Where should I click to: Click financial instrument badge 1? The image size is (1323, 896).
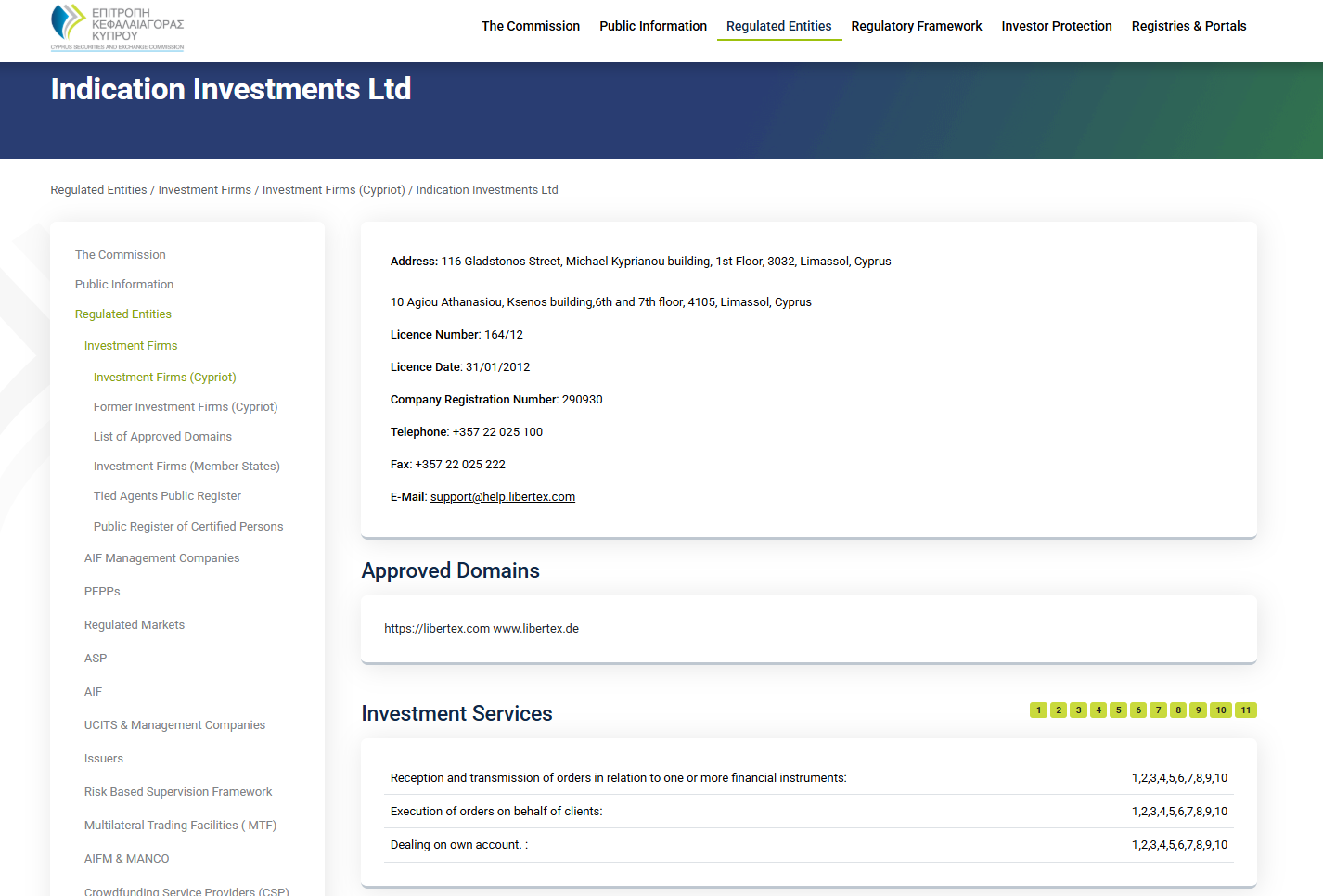(x=1038, y=710)
